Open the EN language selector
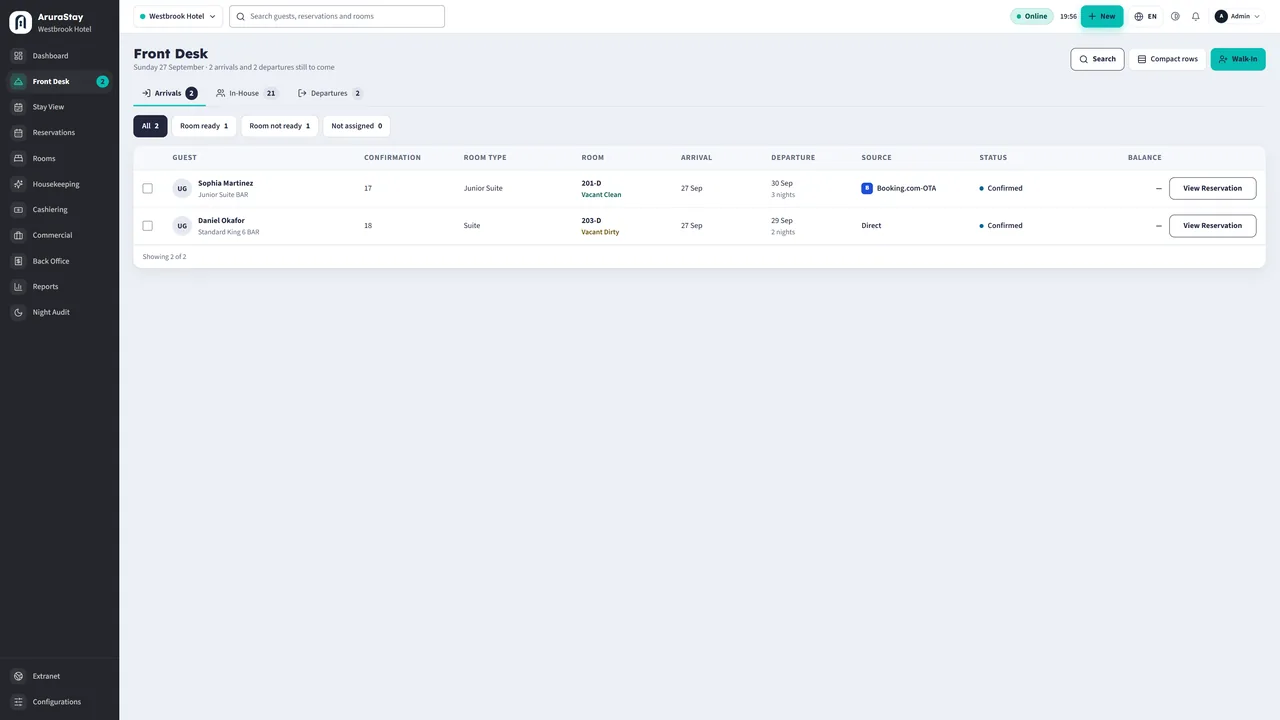The image size is (1280, 720). pos(1146,16)
